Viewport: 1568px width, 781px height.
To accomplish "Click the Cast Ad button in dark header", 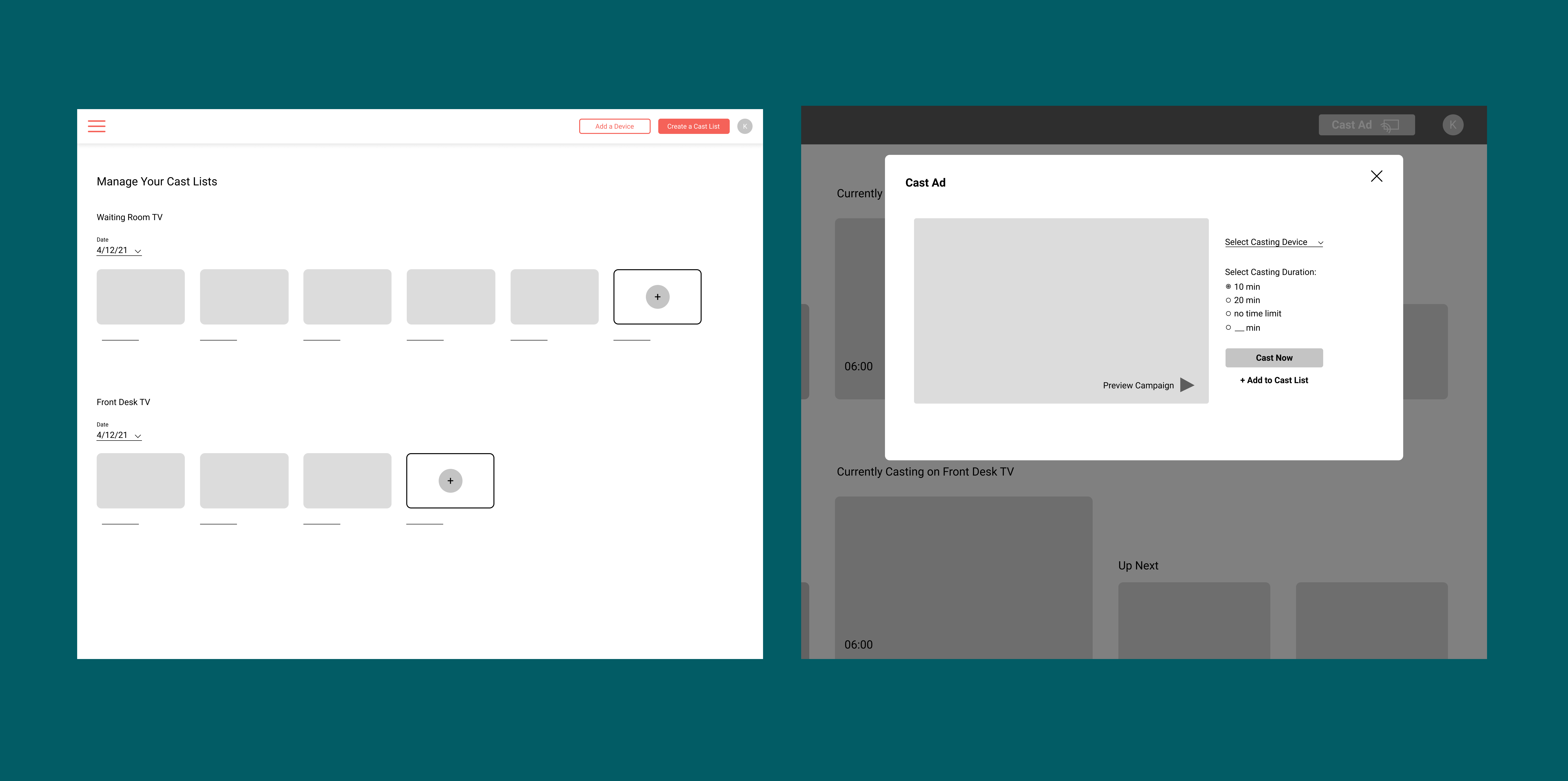I will click(1367, 125).
